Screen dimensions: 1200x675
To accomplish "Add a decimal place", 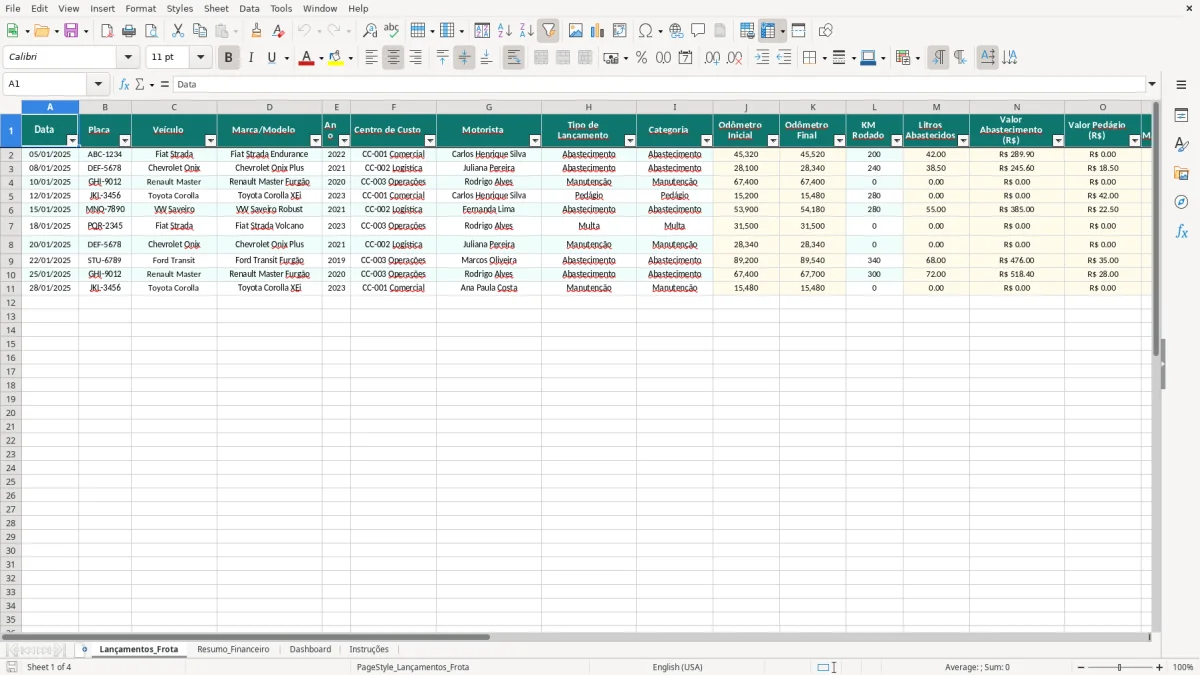I will click(x=712, y=58).
